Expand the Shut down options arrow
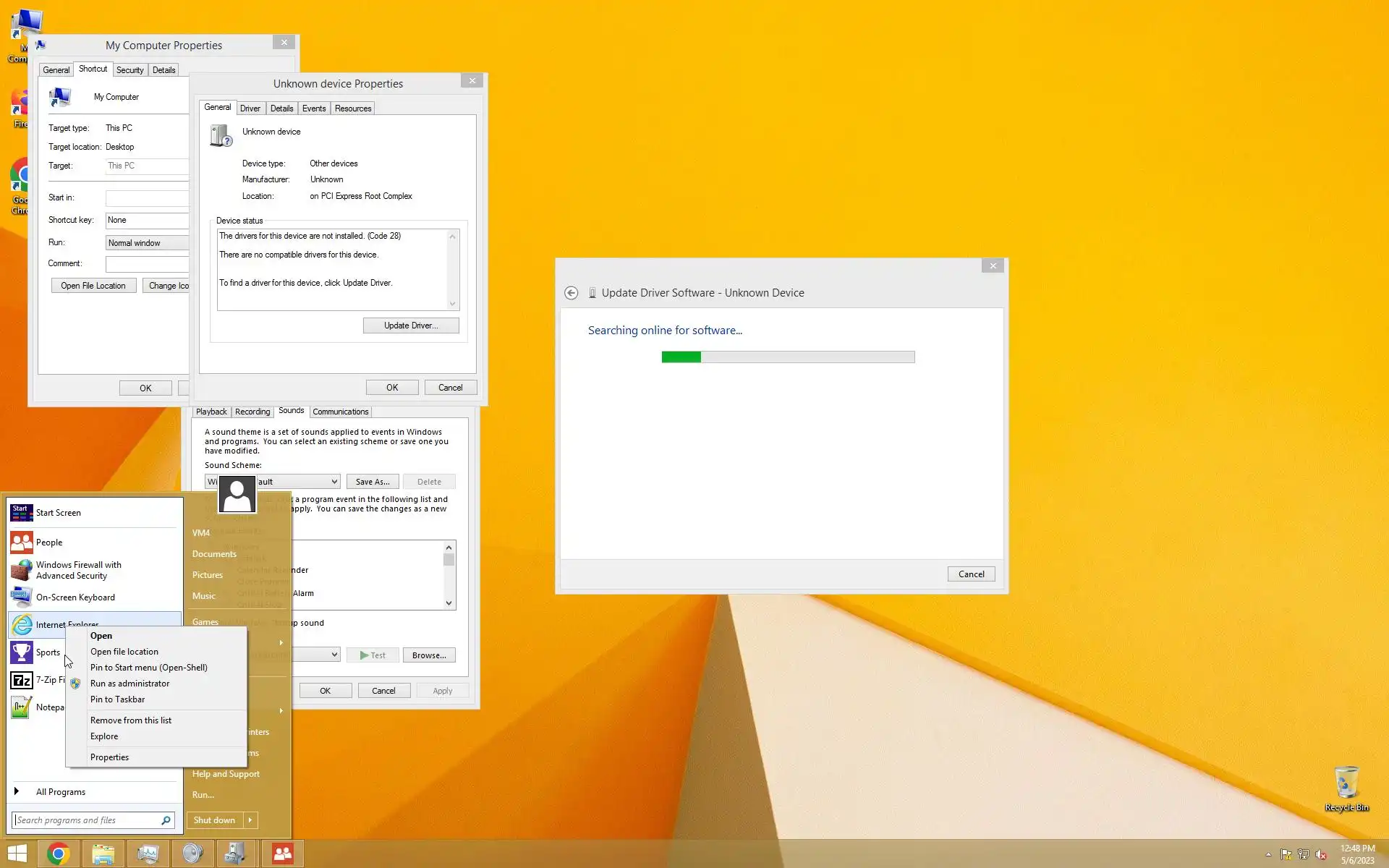 coord(250,820)
